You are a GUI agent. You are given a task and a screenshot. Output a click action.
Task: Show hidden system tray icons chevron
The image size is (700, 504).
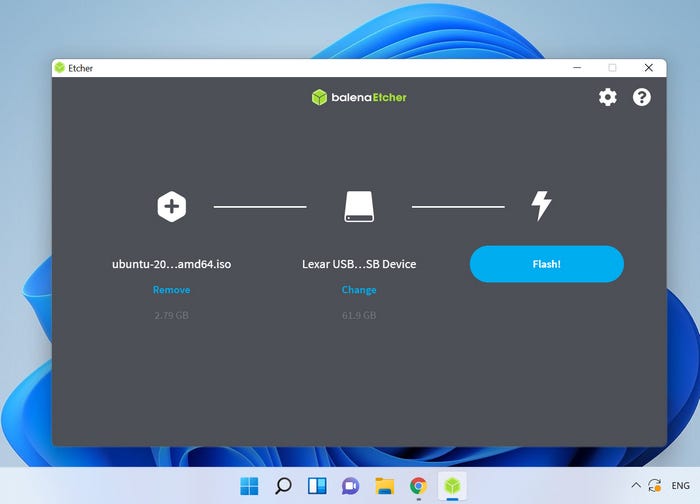coord(636,485)
